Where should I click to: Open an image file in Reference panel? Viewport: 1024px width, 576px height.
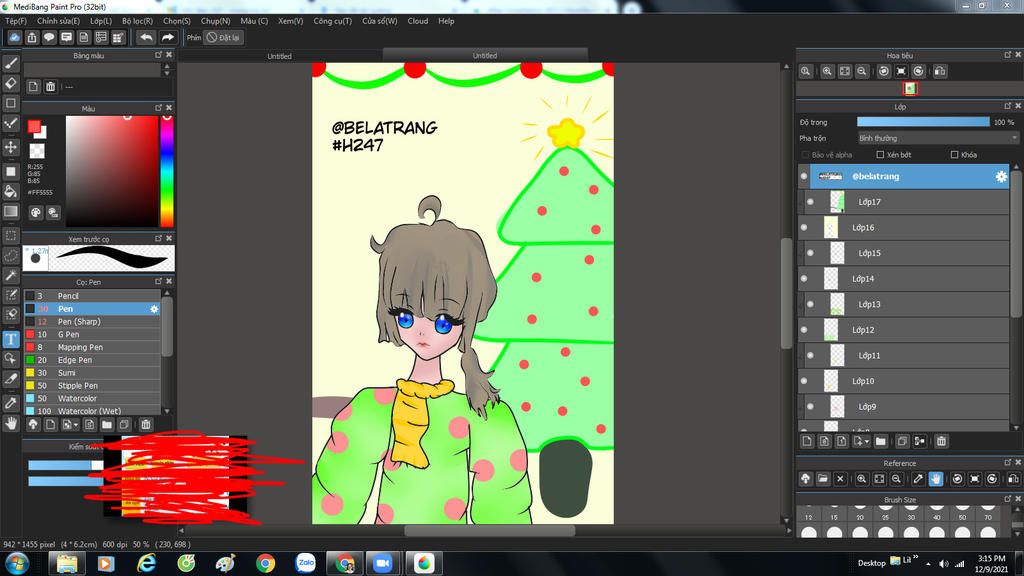[x=823, y=479]
